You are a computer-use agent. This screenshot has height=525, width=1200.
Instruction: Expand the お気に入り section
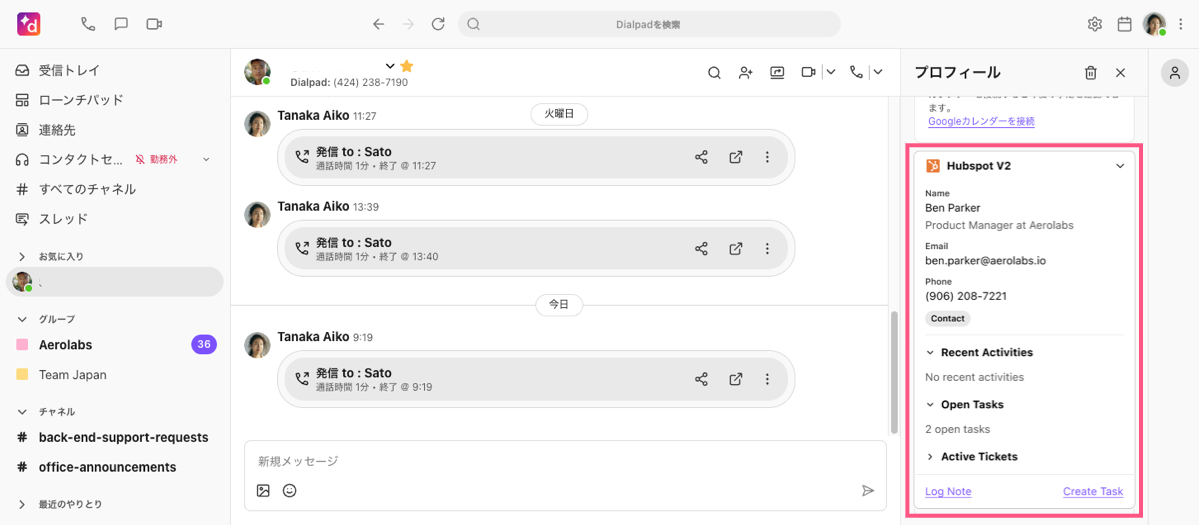(x=22, y=257)
